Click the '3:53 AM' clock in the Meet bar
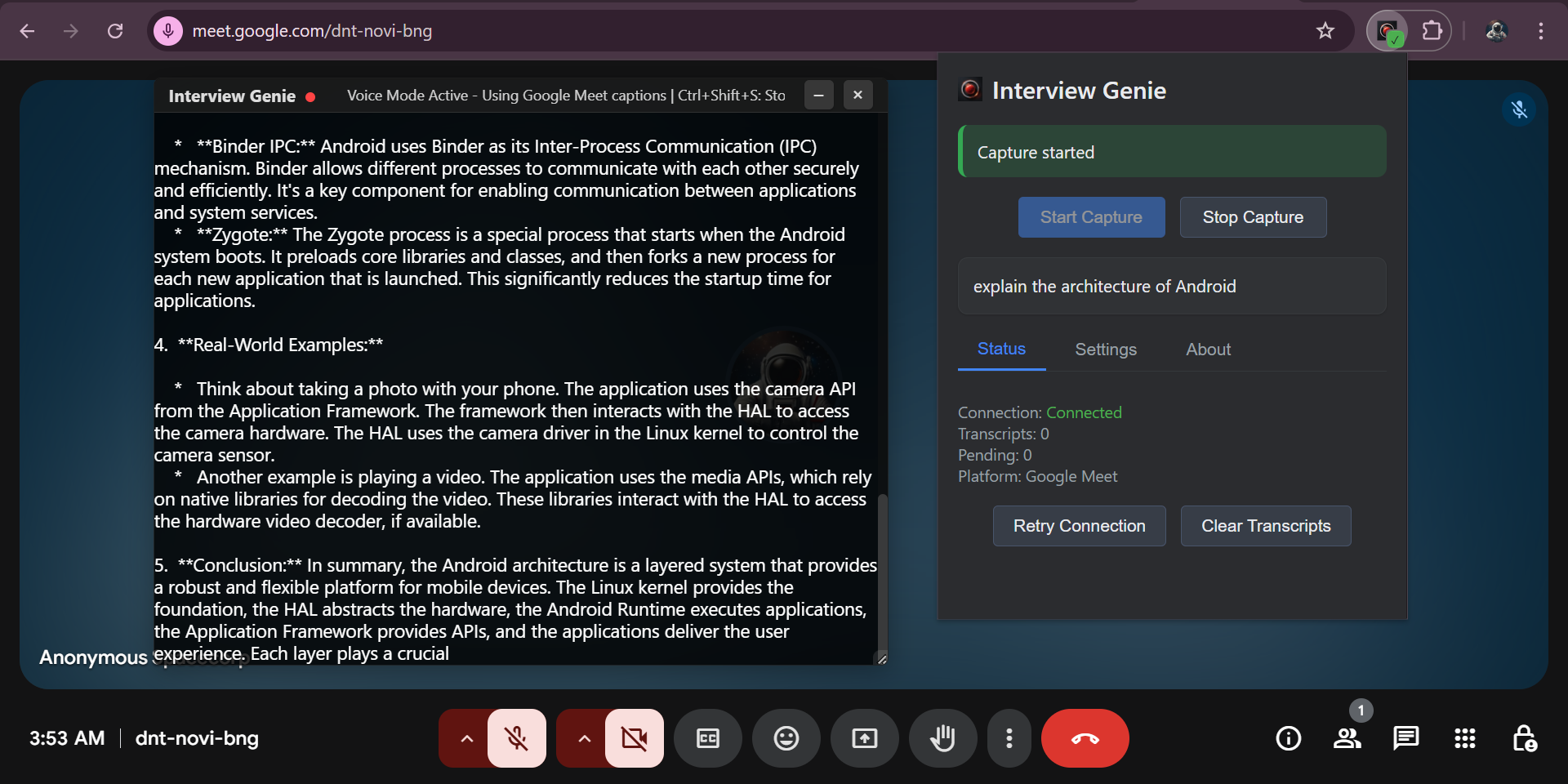The image size is (1568, 784). [67, 738]
